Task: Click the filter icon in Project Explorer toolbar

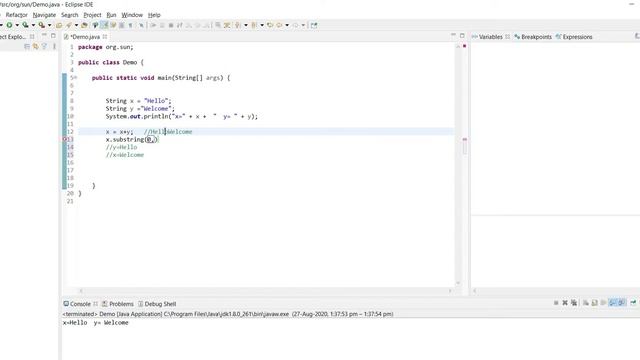Action: click(44, 47)
